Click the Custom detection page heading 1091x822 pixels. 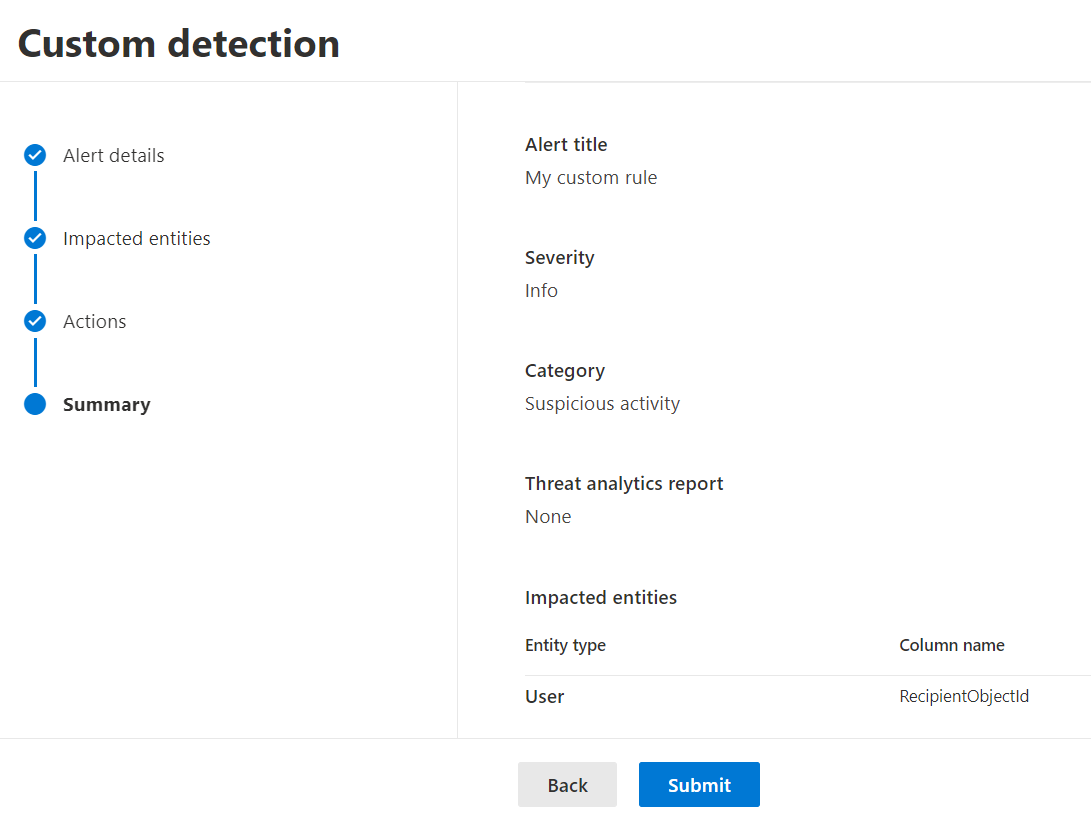tap(179, 43)
